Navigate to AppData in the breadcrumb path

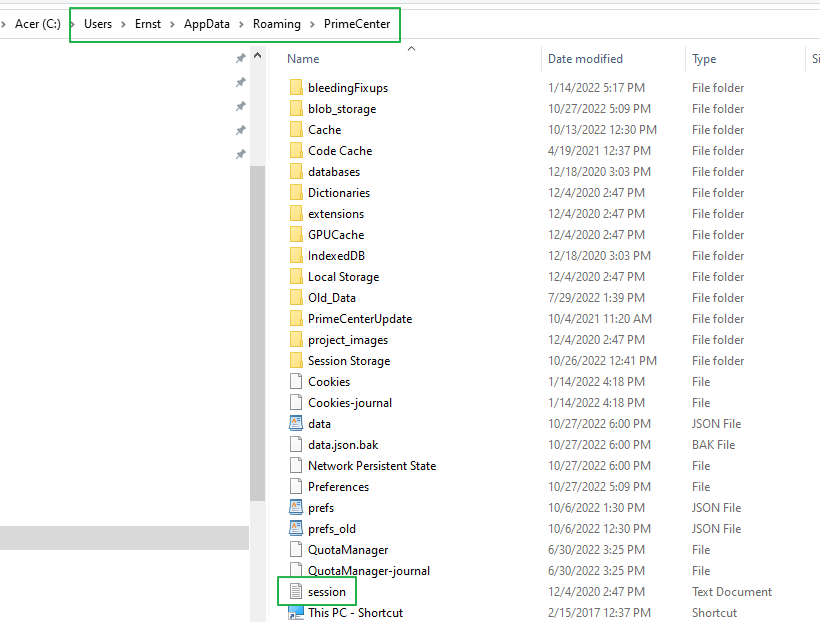tap(204, 24)
